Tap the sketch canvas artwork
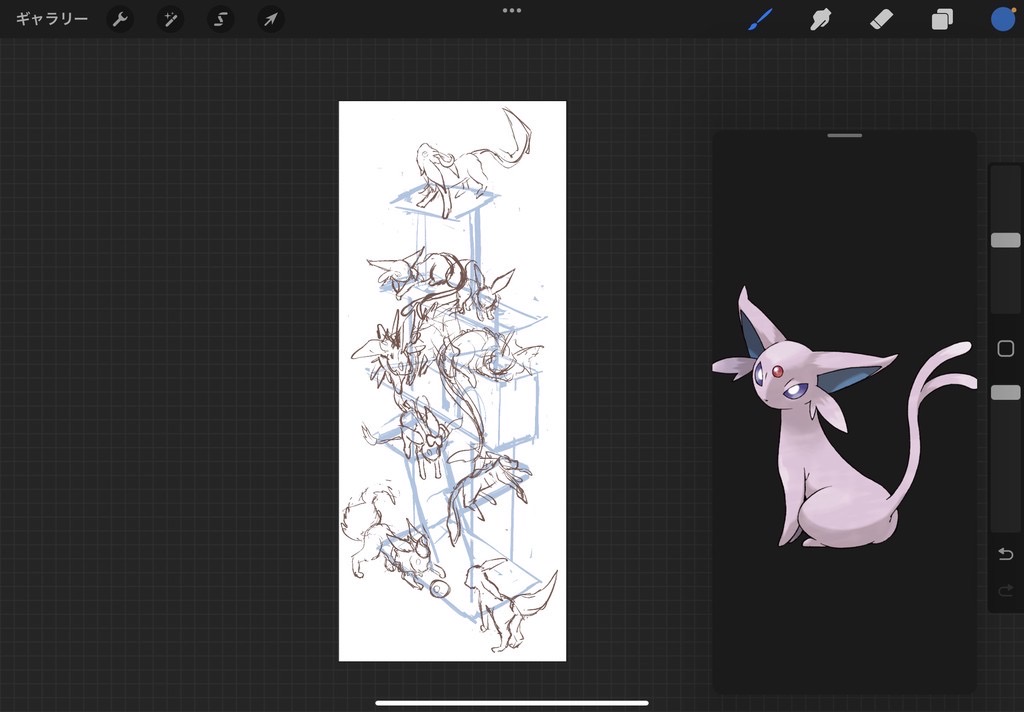This screenshot has height=712, width=1024. [x=453, y=381]
